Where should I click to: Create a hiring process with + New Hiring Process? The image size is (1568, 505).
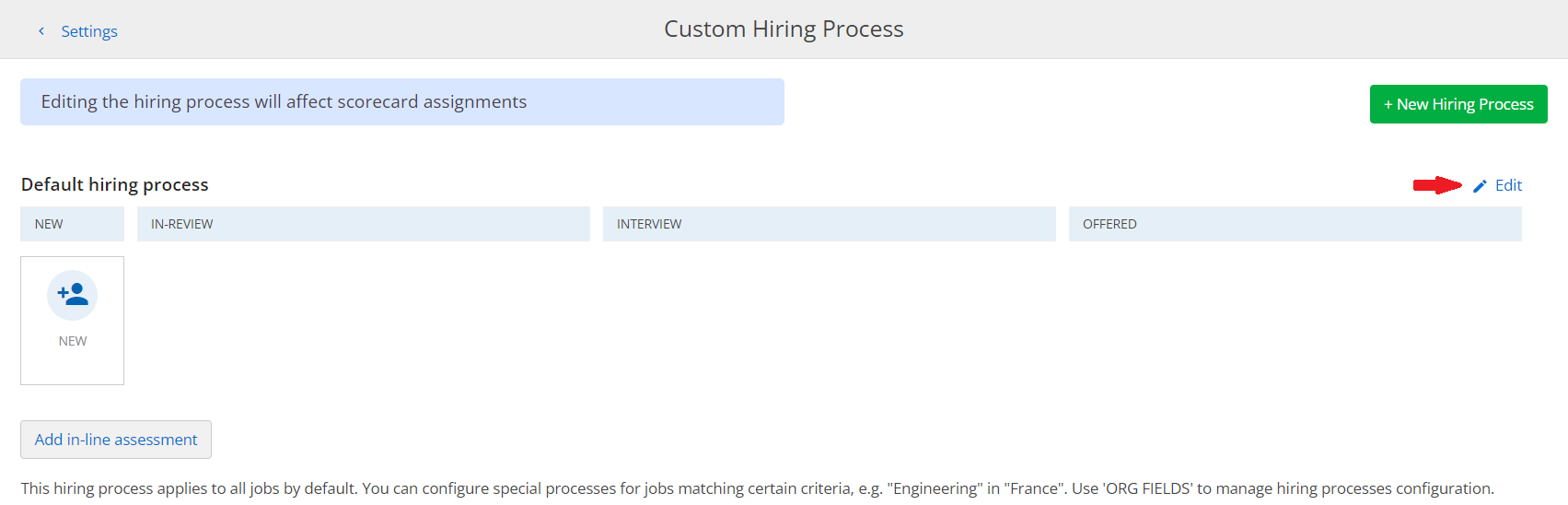pyautogui.click(x=1458, y=104)
